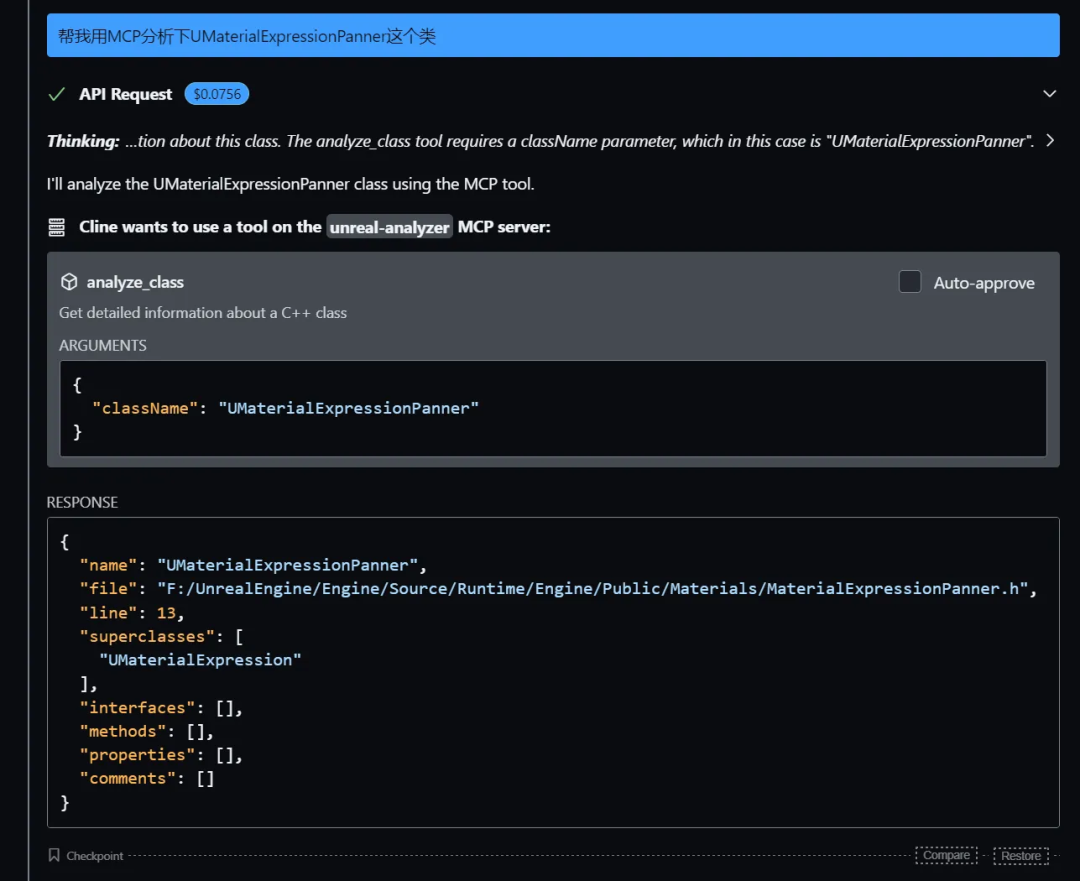Image resolution: width=1080 pixels, height=881 pixels.
Task: Click the cube icon next to analyze_class
Action: click(69, 282)
